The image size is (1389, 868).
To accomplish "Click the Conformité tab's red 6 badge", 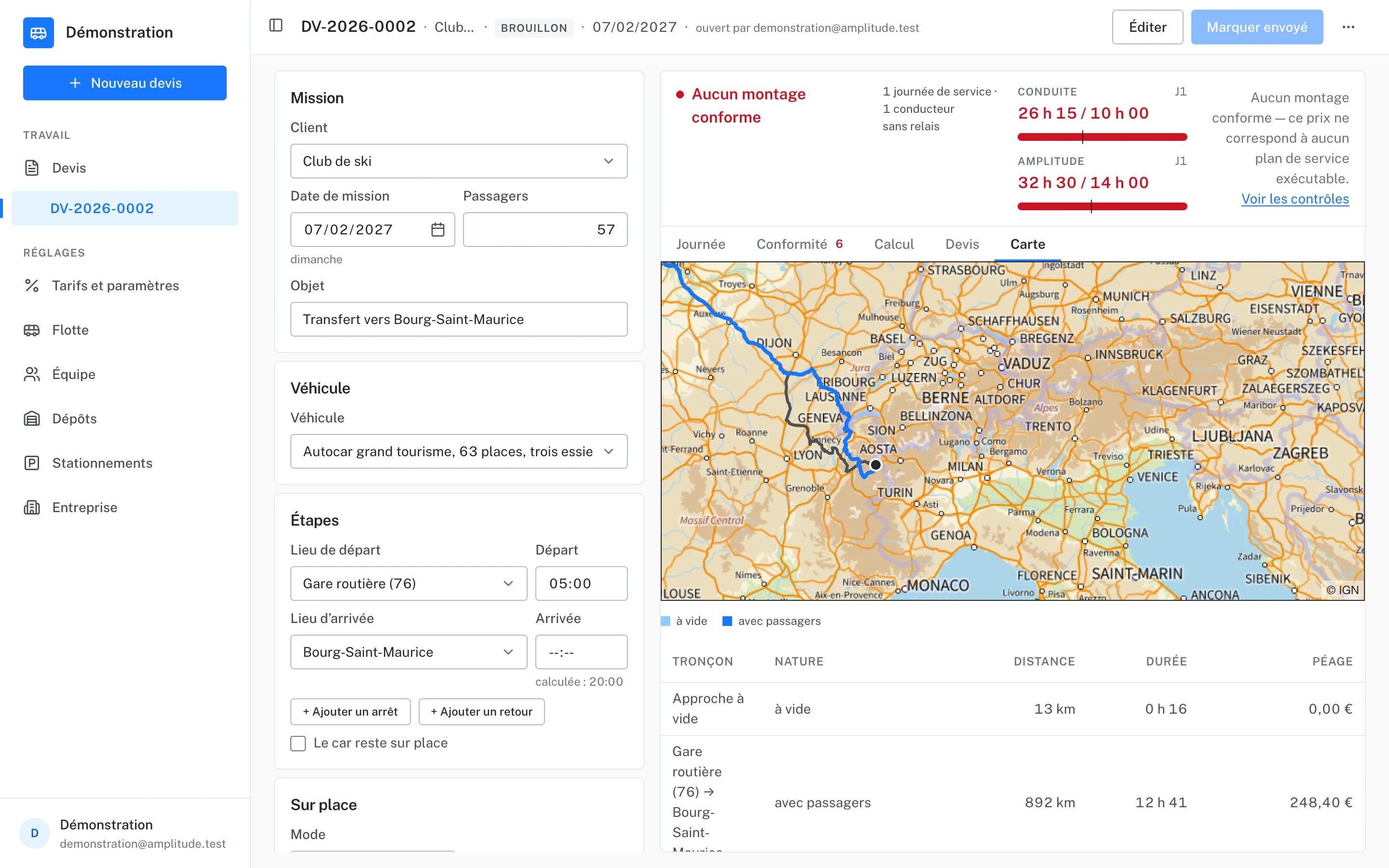I will click(839, 244).
